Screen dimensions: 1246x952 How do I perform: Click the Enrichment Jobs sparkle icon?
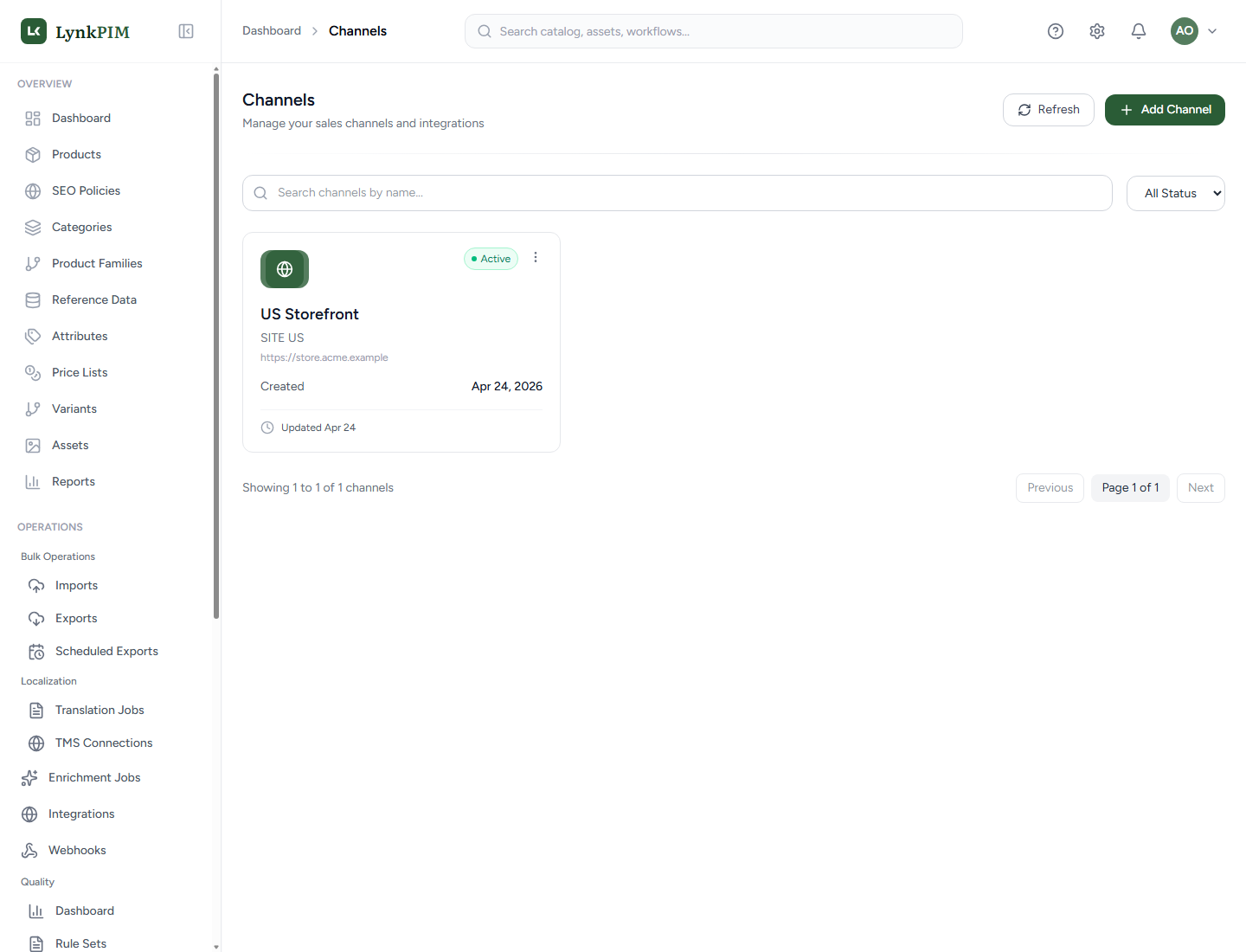29,778
